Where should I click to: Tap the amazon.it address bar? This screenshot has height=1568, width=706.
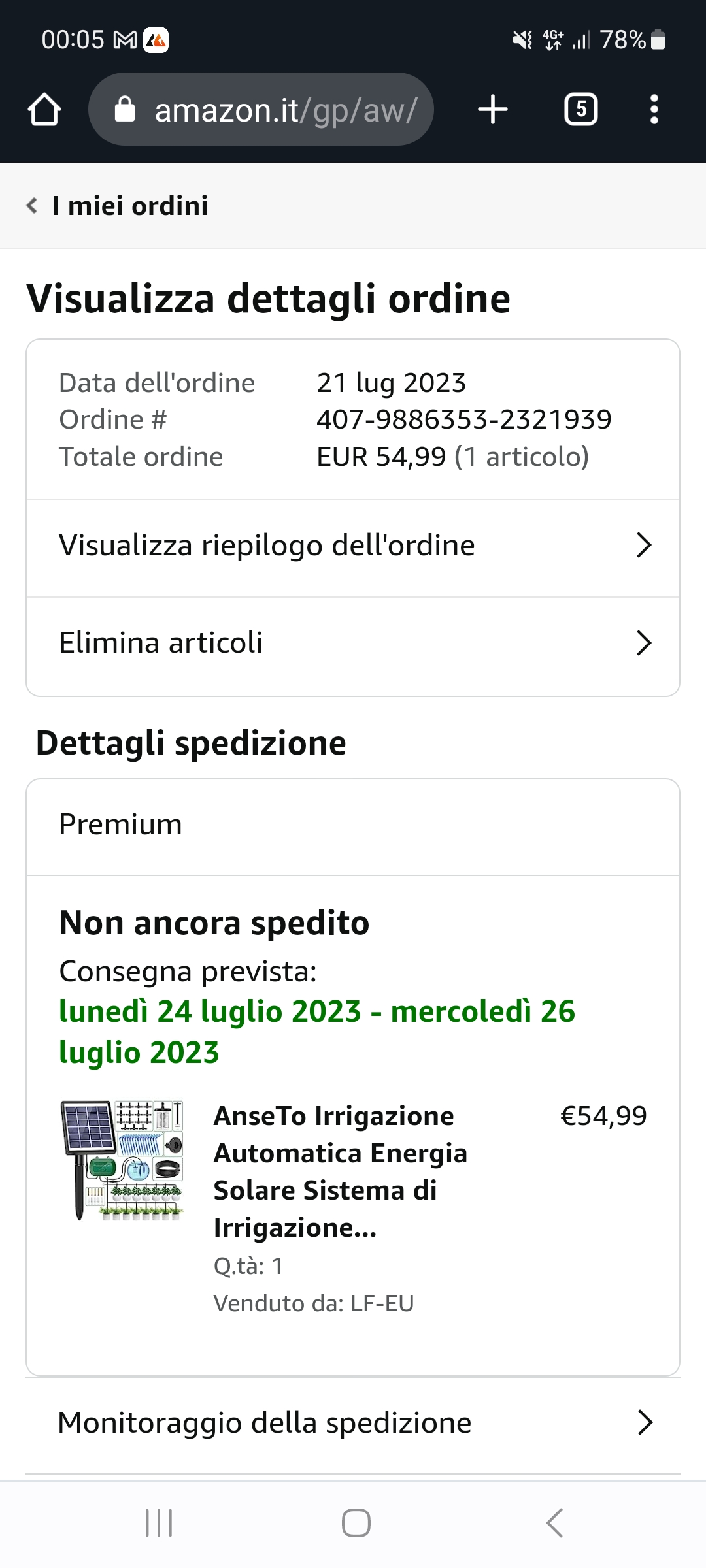[261, 109]
